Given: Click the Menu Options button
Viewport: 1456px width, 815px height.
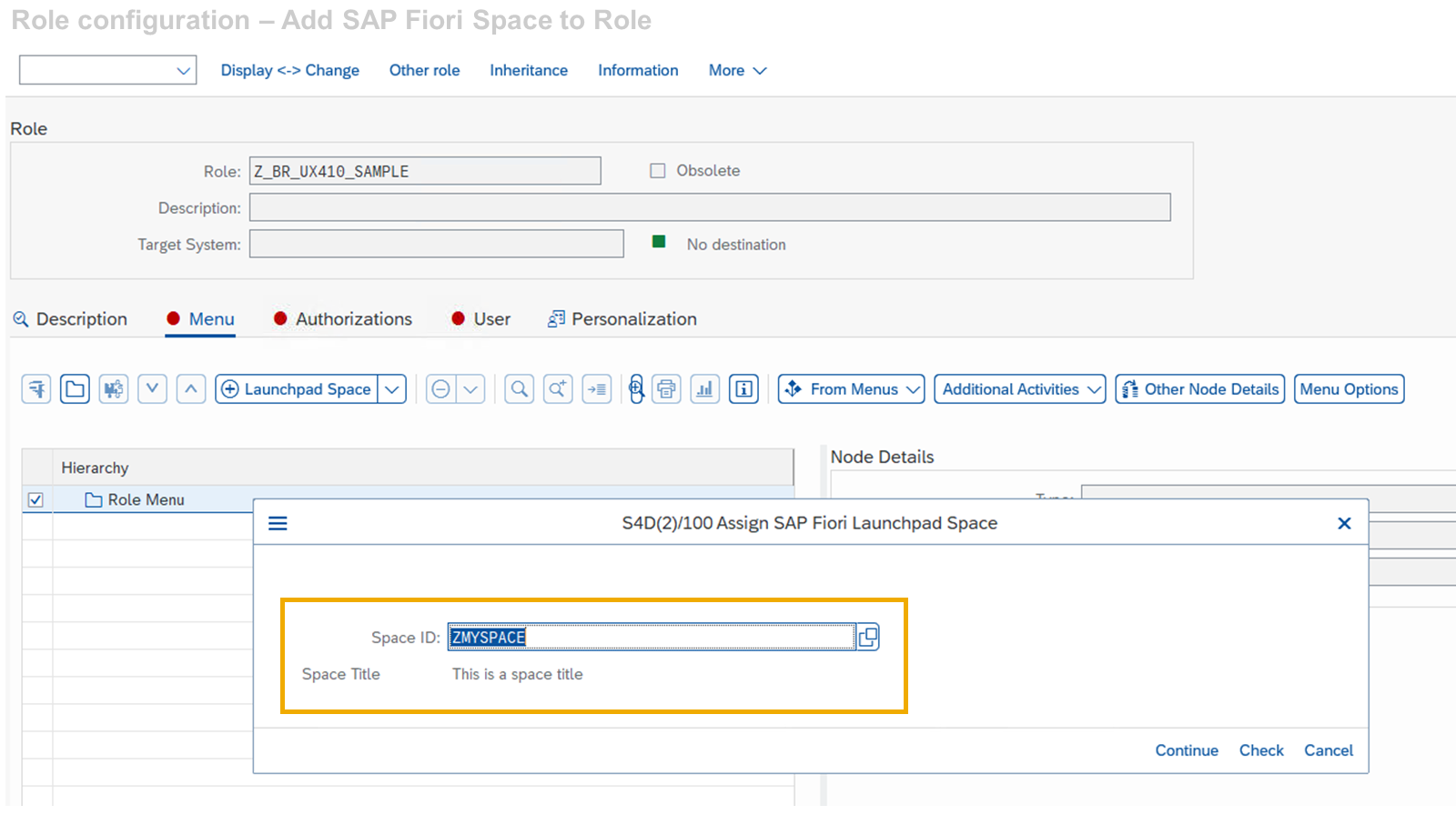Looking at the screenshot, I should click(x=1350, y=389).
